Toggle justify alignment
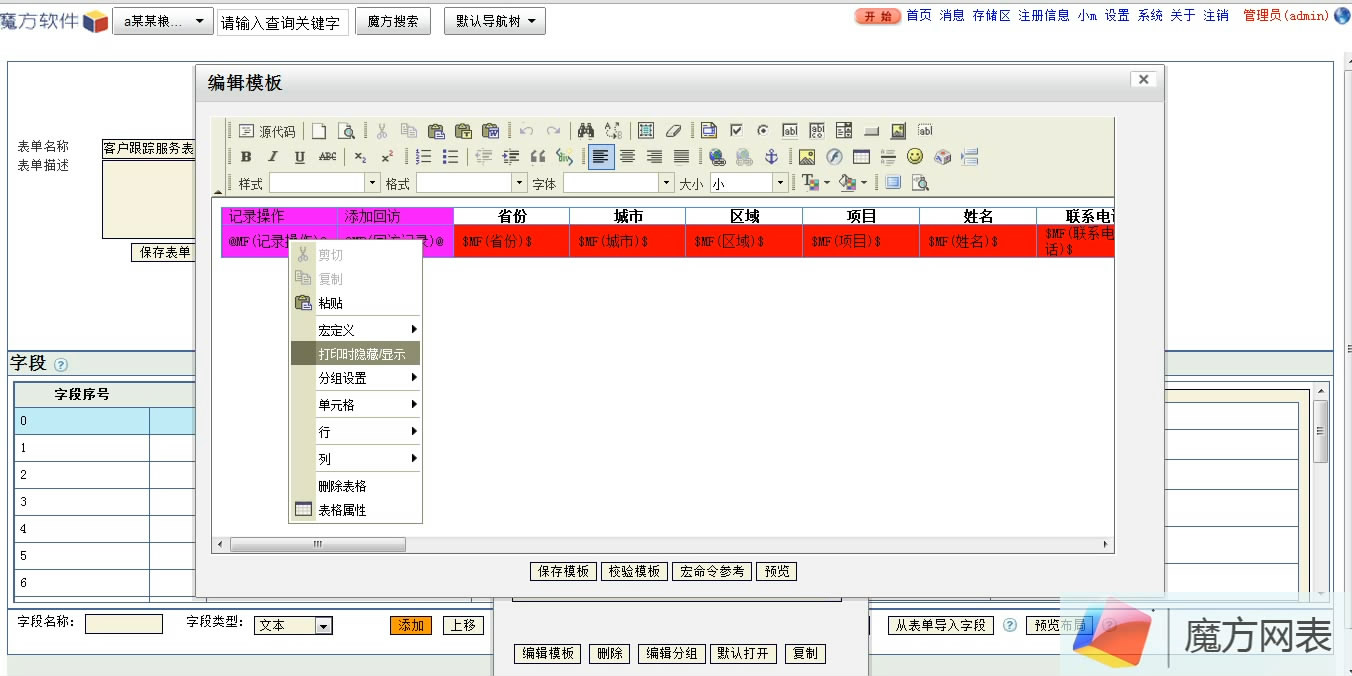The width and height of the screenshot is (1352, 676). point(682,157)
